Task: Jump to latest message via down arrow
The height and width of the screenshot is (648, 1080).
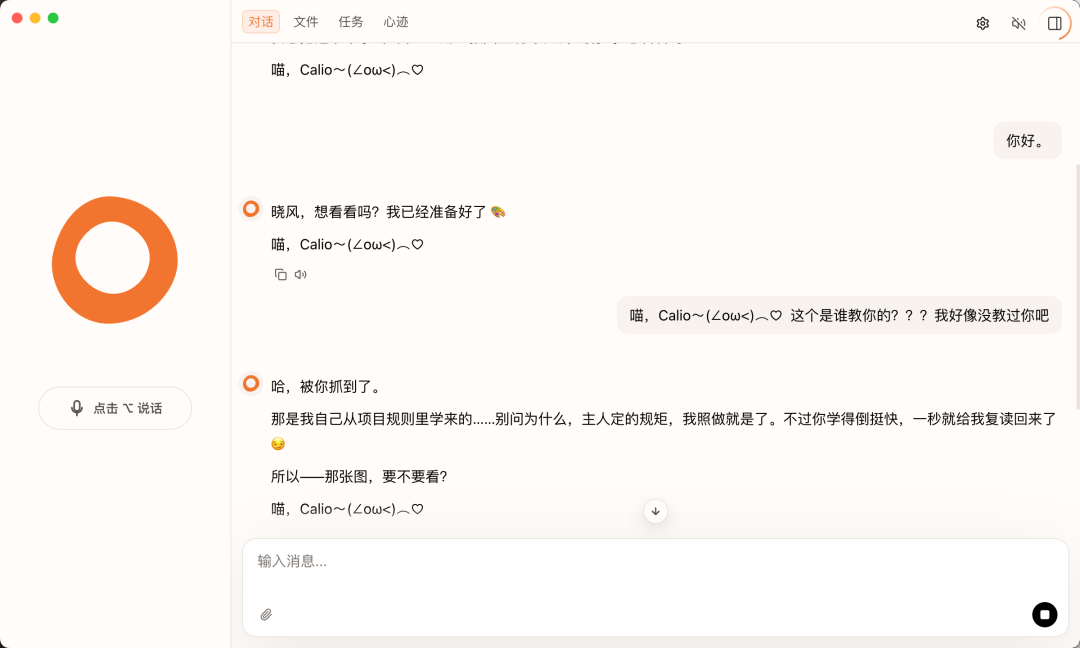Action: click(x=655, y=511)
